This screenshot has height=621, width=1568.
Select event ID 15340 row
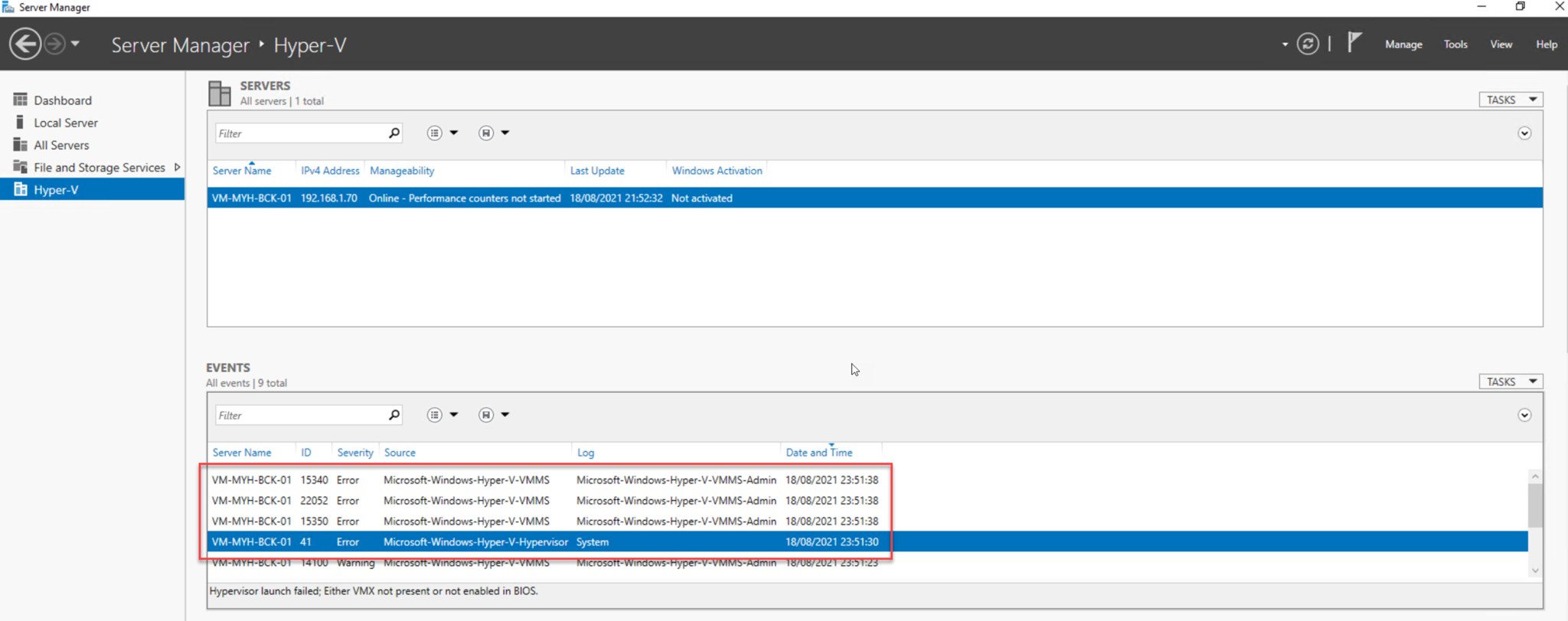click(x=867, y=480)
